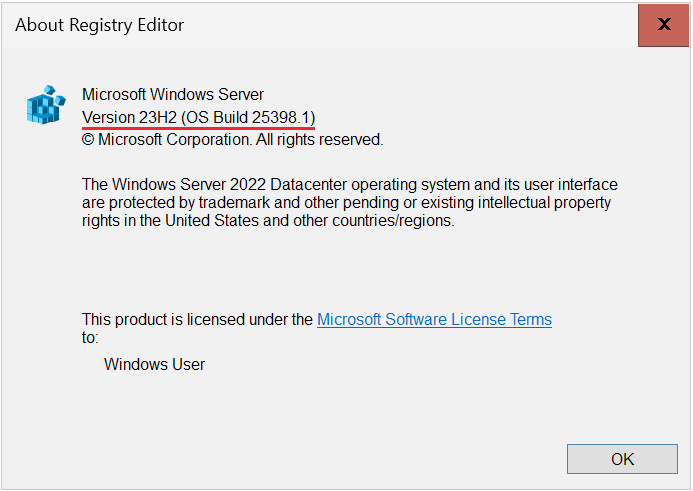Click the Microsoft Corporation copyright line
Screen dimensions: 693x491
point(232,140)
